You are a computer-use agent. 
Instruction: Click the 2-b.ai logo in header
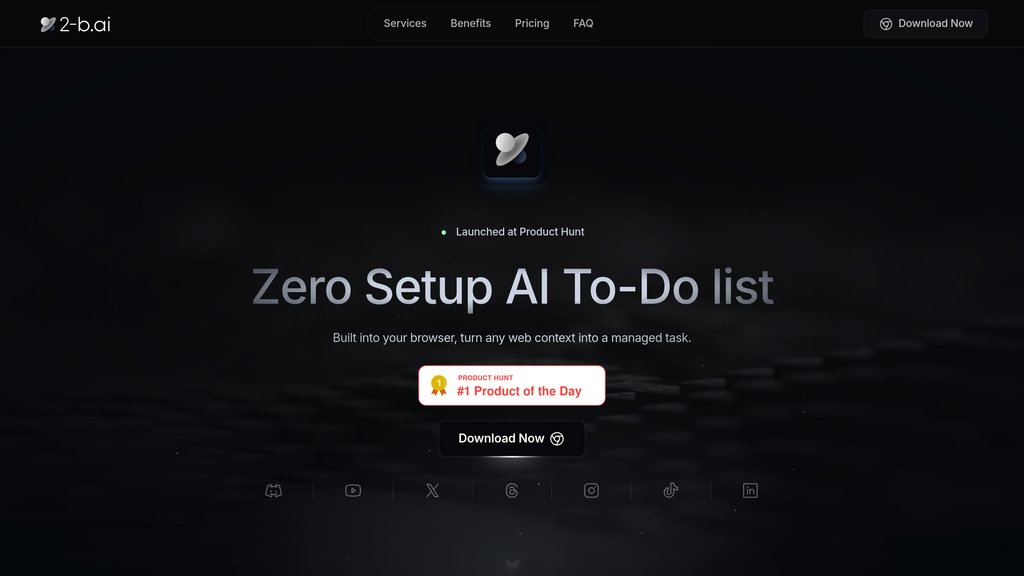[x=75, y=24]
